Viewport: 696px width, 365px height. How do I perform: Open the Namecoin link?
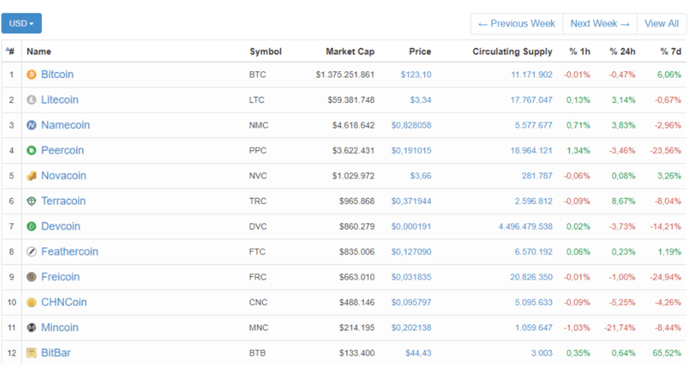[65, 125]
